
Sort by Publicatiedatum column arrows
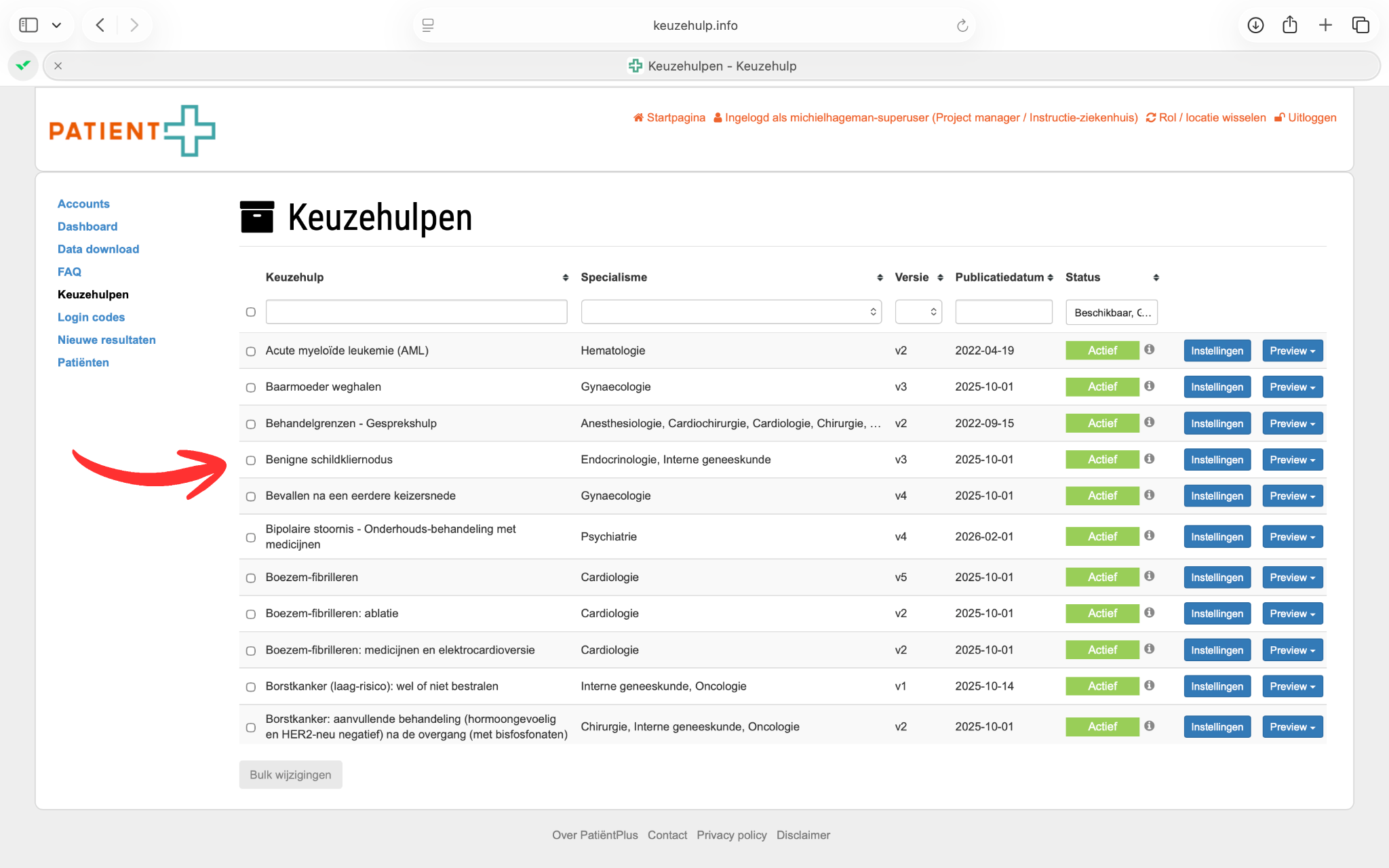1050,277
